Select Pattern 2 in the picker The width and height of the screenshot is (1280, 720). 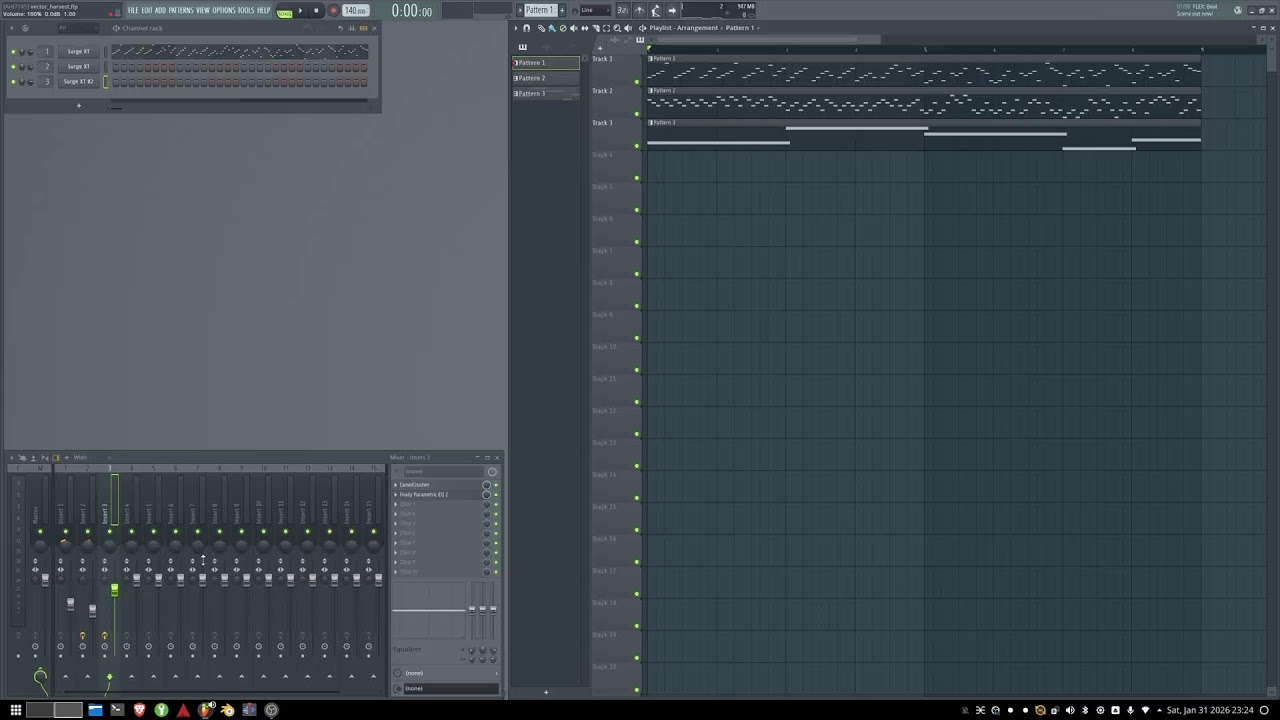pyautogui.click(x=546, y=78)
